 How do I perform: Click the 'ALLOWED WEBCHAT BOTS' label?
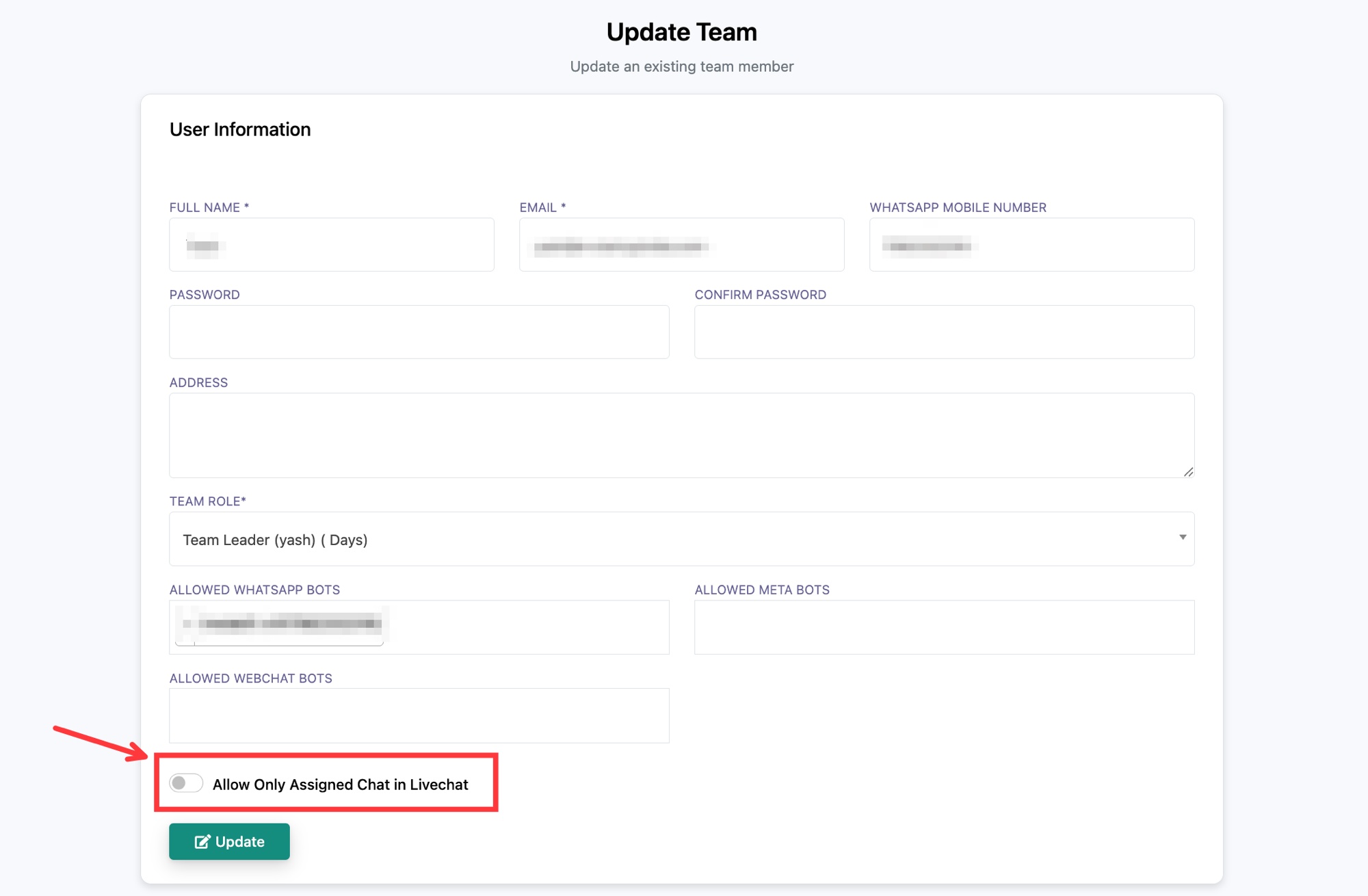click(x=251, y=678)
